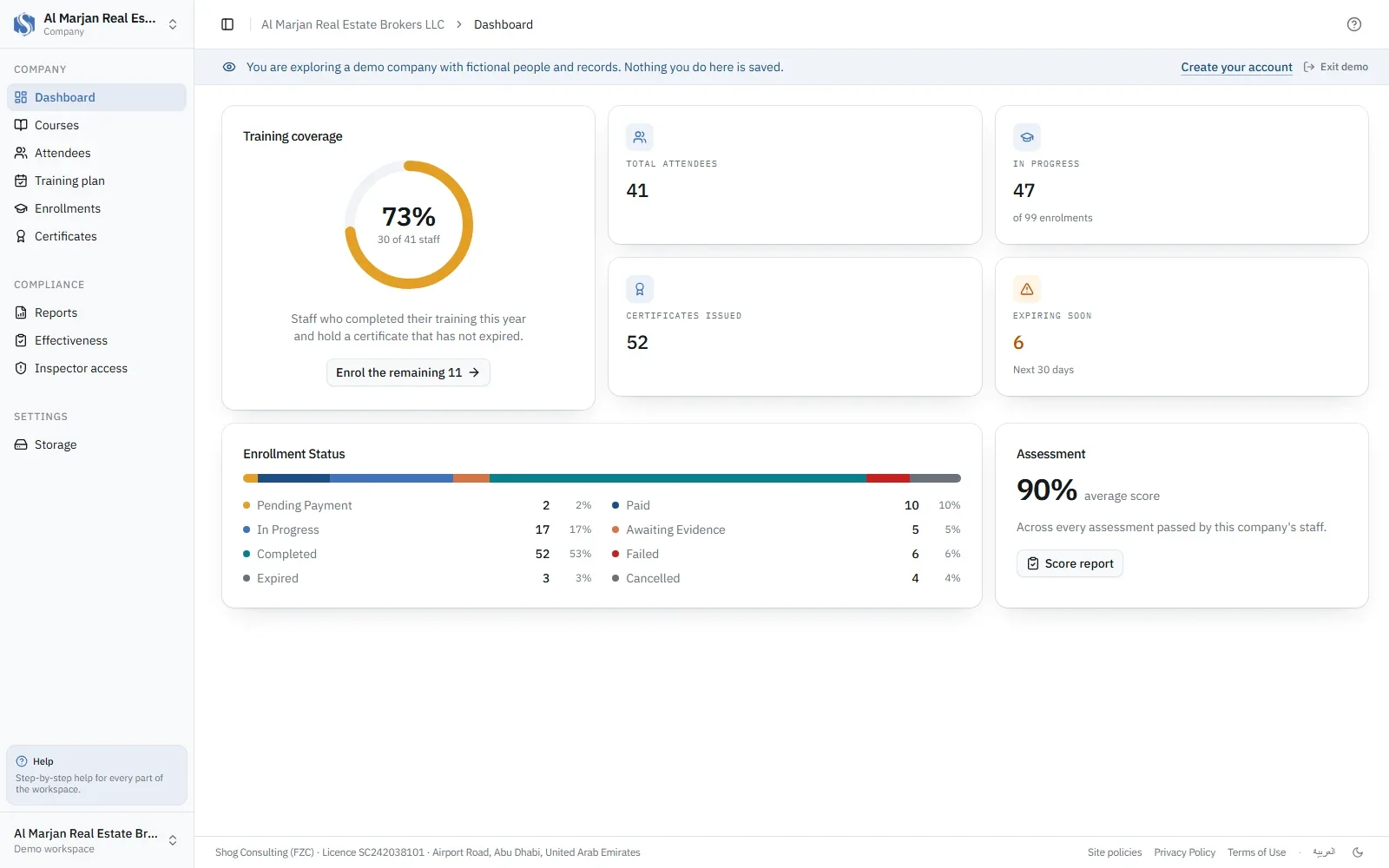Click the Enrollments graduation cap icon
The image size is (1389, 868).
(21, 208)
